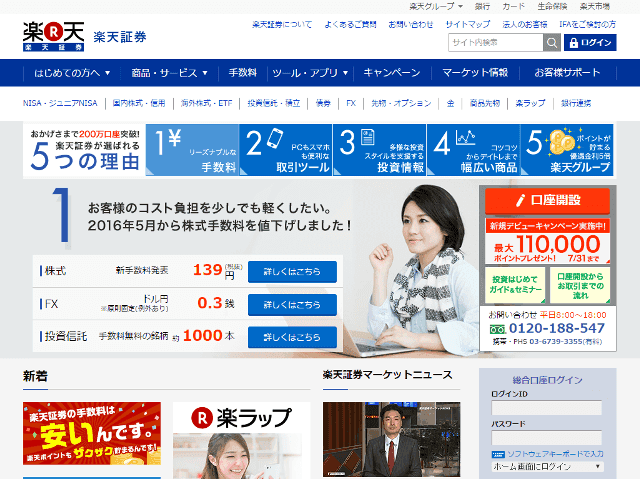The width and height of the screenshot is (640, 480).
Task: Open the 楽天市場 link in top bar
Action: (x=595, y=7)
